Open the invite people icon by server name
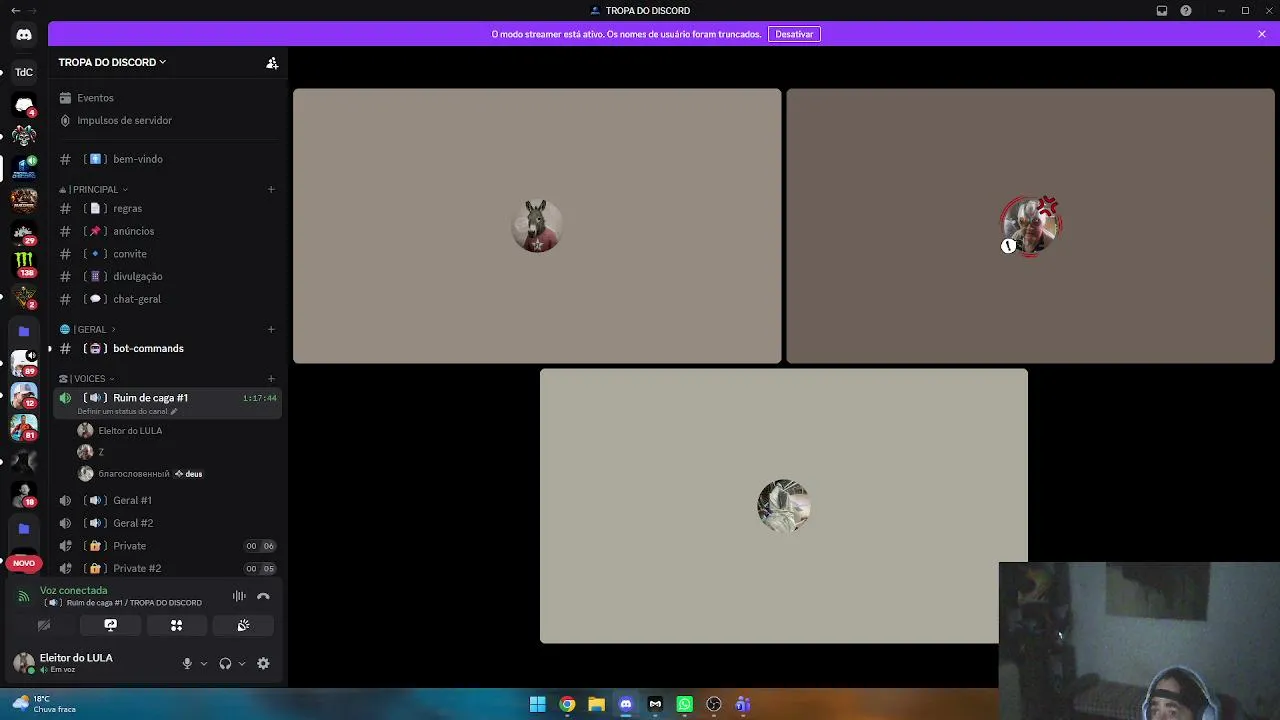 coord(272,62)
